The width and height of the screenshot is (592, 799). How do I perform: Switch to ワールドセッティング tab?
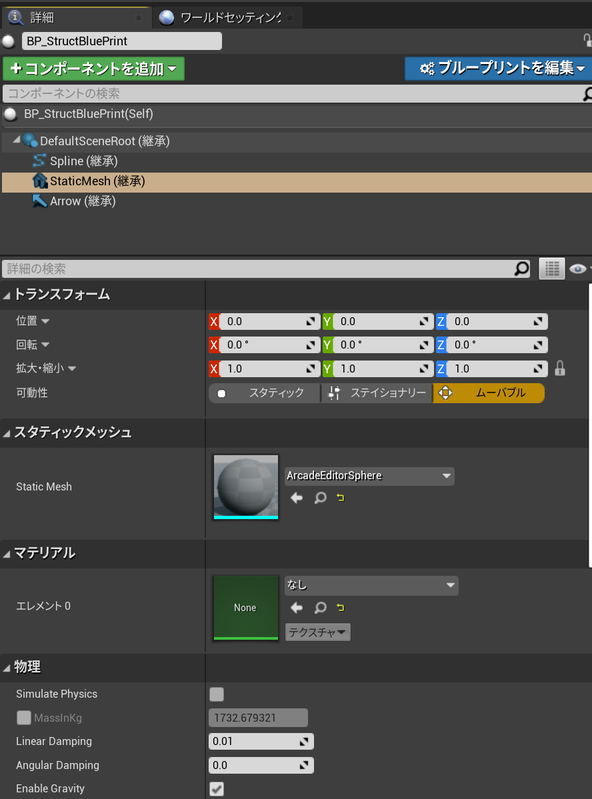[226, 18]
